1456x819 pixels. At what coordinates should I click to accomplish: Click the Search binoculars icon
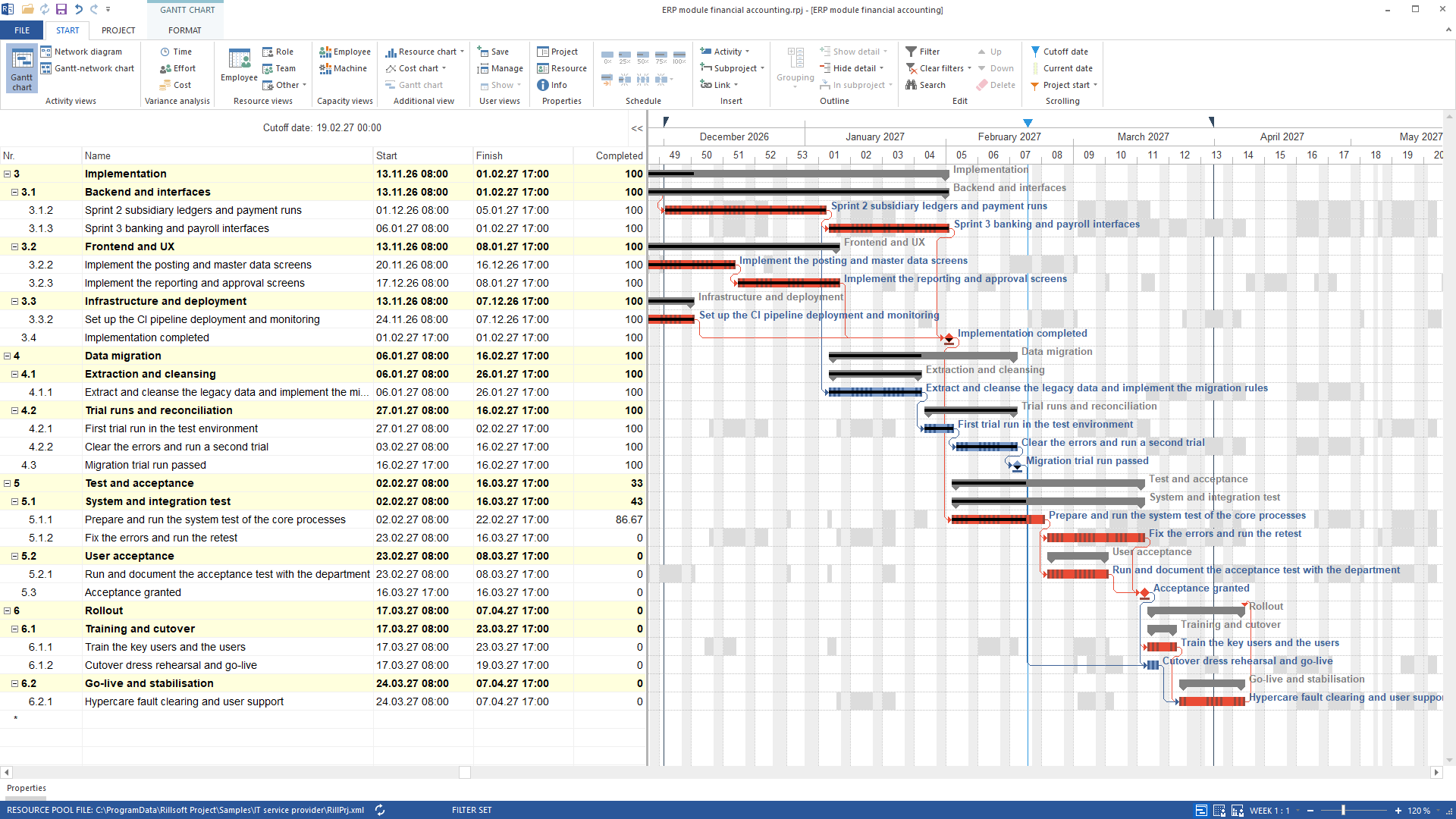pyautogui.click(x=912, y=85)
